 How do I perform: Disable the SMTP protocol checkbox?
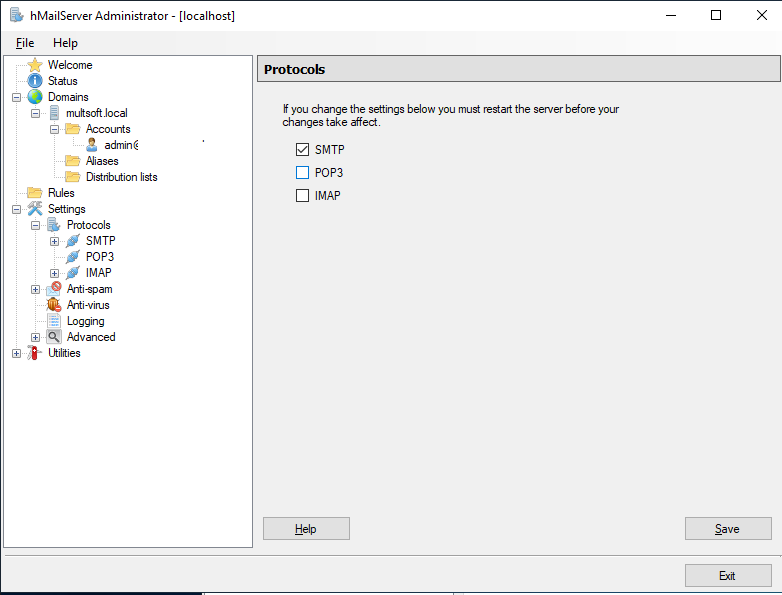(x=303, y=150)
